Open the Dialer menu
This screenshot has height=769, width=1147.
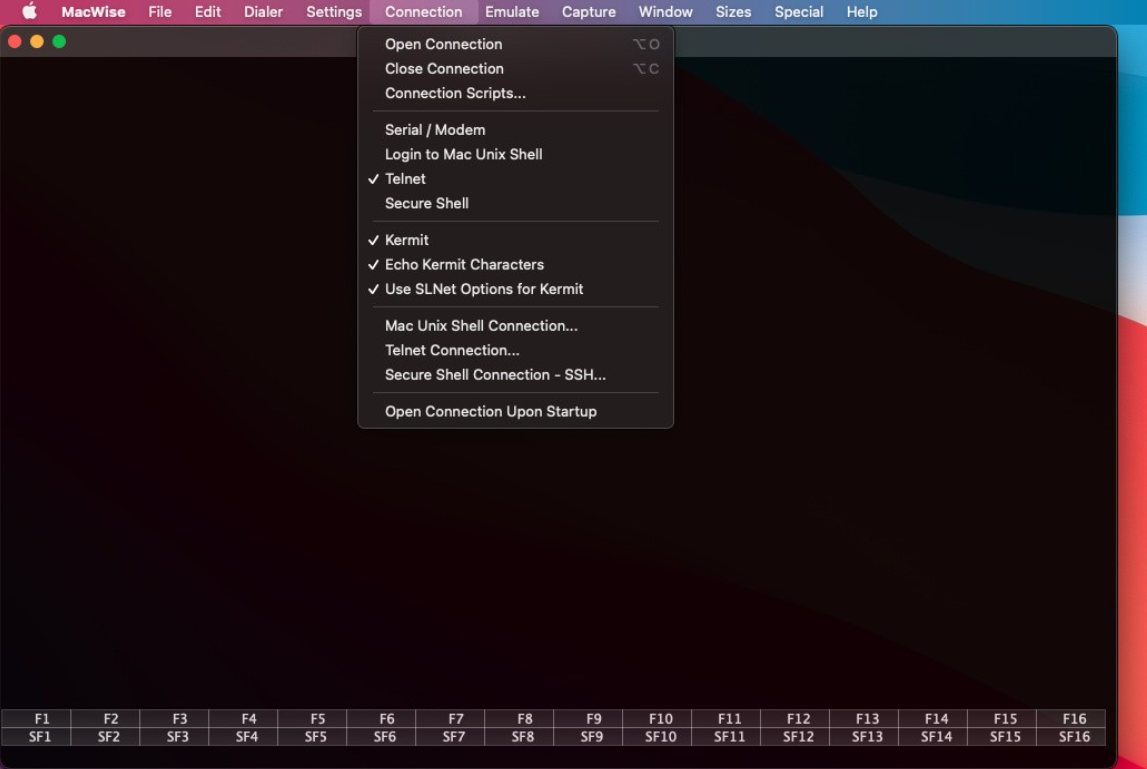tap(263, 11)
